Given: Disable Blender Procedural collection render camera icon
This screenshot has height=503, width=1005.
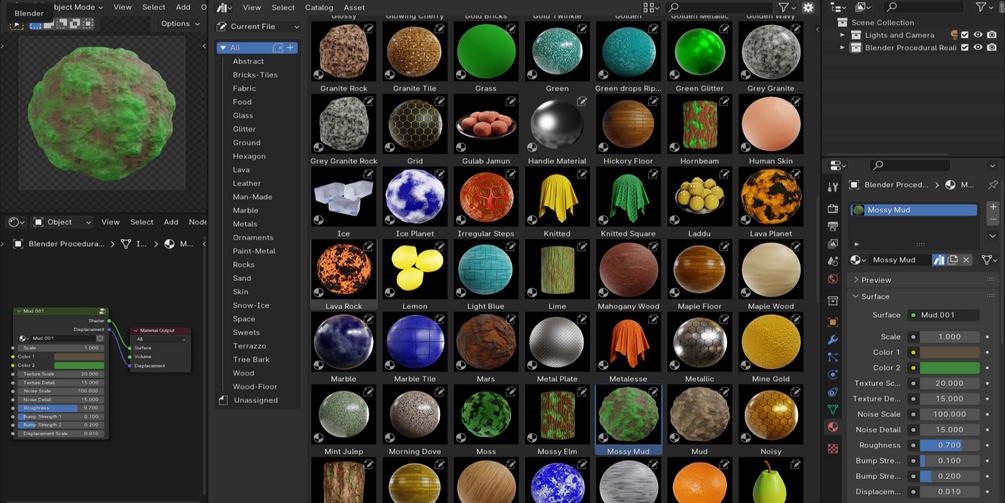Looking at the screenshot, I should pyautogui.click(x=992, y=47).
